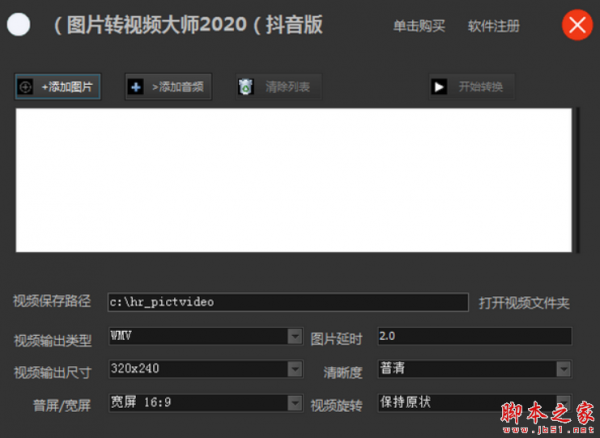Click the crosshair icon of 添加图片
The image size is (600, 438).
pos(26,87)
